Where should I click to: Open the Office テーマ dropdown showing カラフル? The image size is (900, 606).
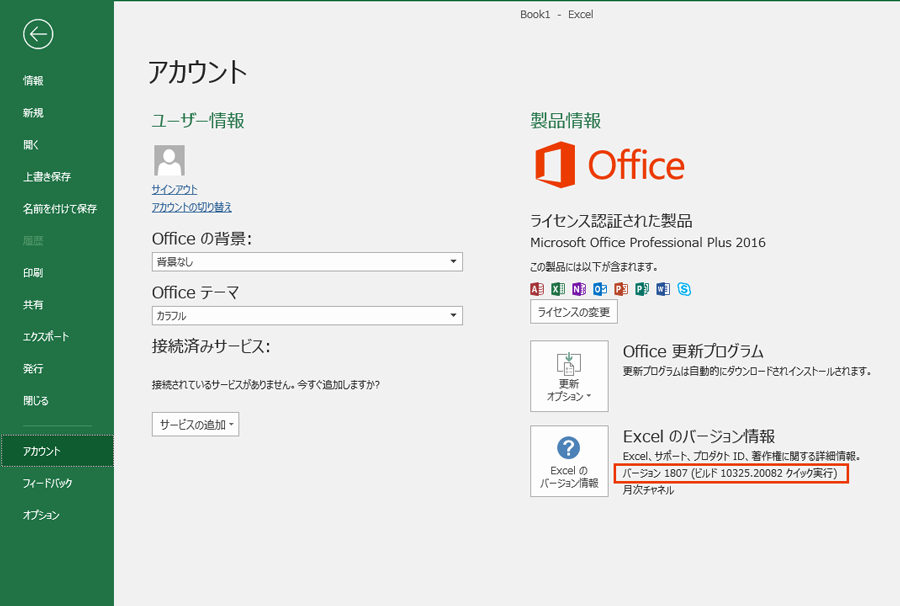coord(307,316)
